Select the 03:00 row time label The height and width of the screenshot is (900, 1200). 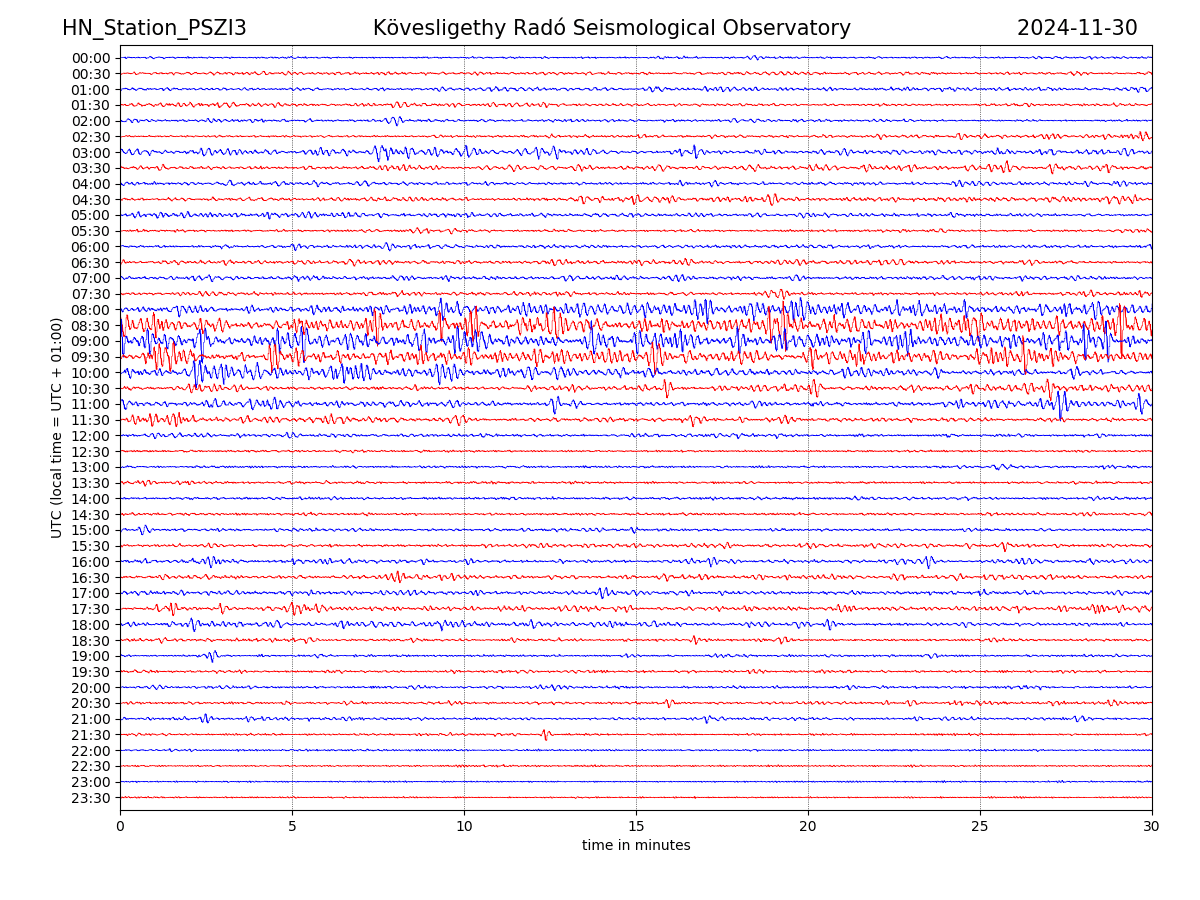[x=91, y=153]
